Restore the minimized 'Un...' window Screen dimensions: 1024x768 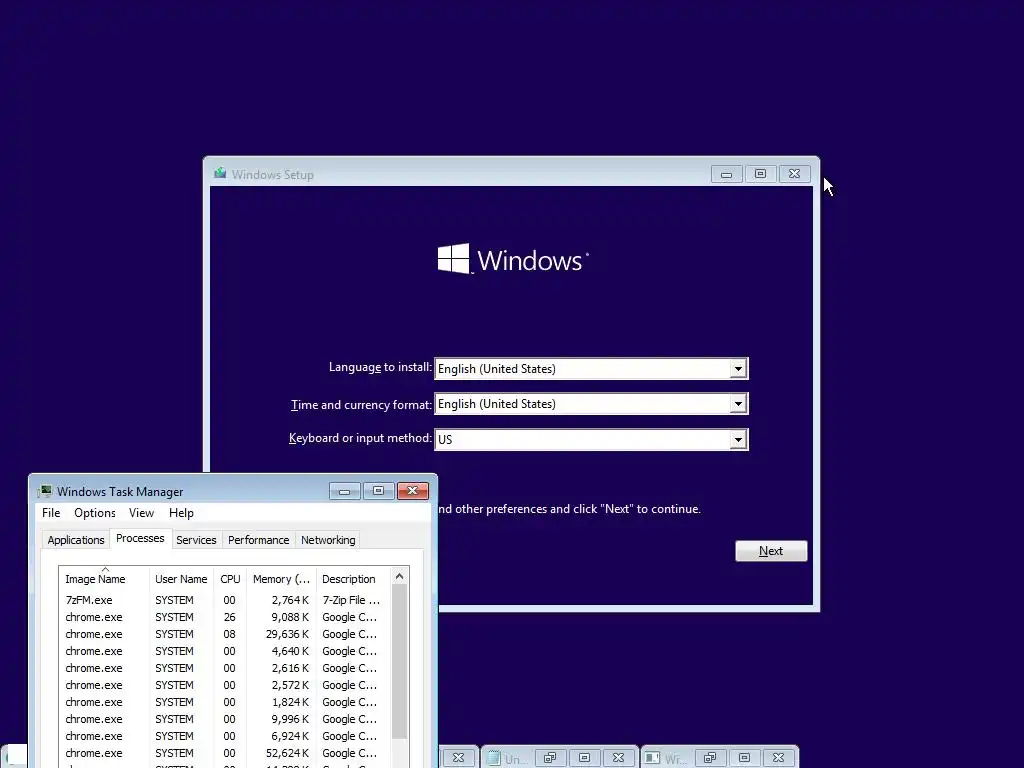tap(550, 758)
